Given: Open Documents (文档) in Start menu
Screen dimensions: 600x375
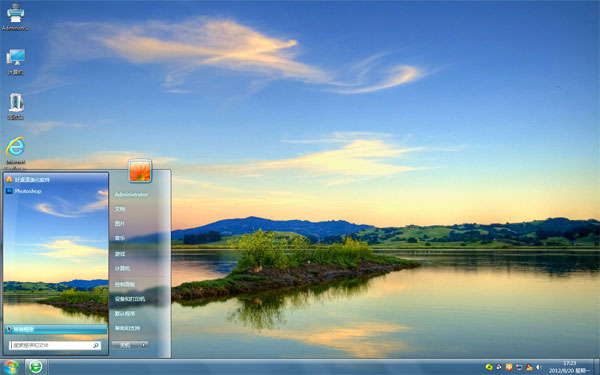Looking at the screenshot, I should tap(120, 209).
